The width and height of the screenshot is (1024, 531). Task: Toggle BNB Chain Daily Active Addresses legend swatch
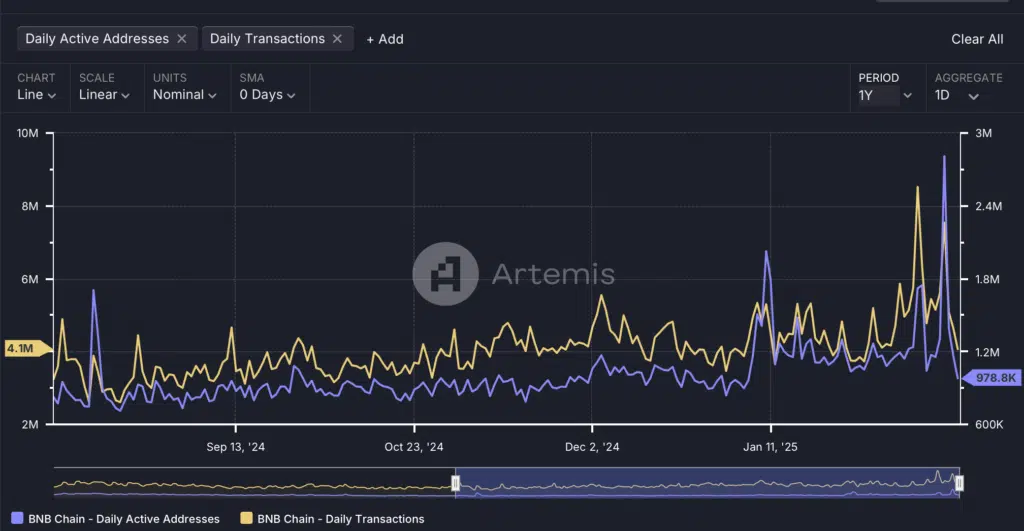pyautogui.click(x=17, y=519)
